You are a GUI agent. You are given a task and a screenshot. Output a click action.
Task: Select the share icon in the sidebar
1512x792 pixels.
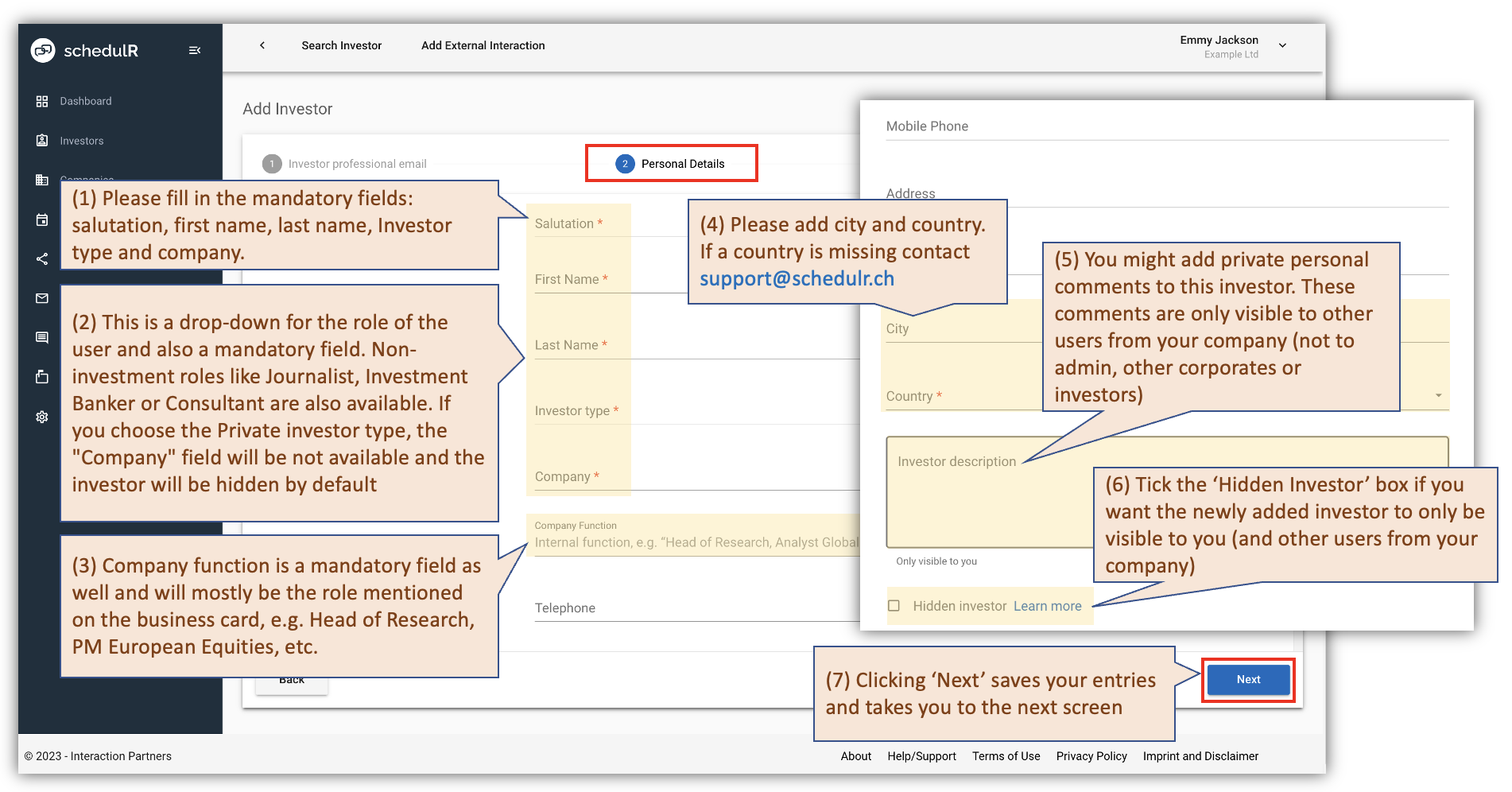coord(41,258)
